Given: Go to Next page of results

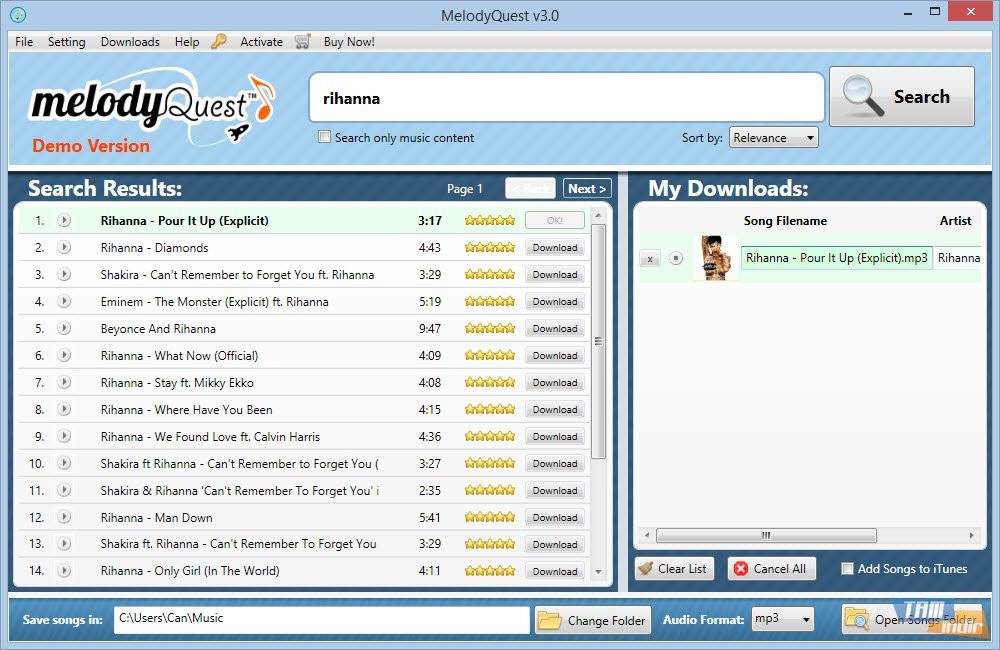Looking at the screenshot, I should (586, 188).
